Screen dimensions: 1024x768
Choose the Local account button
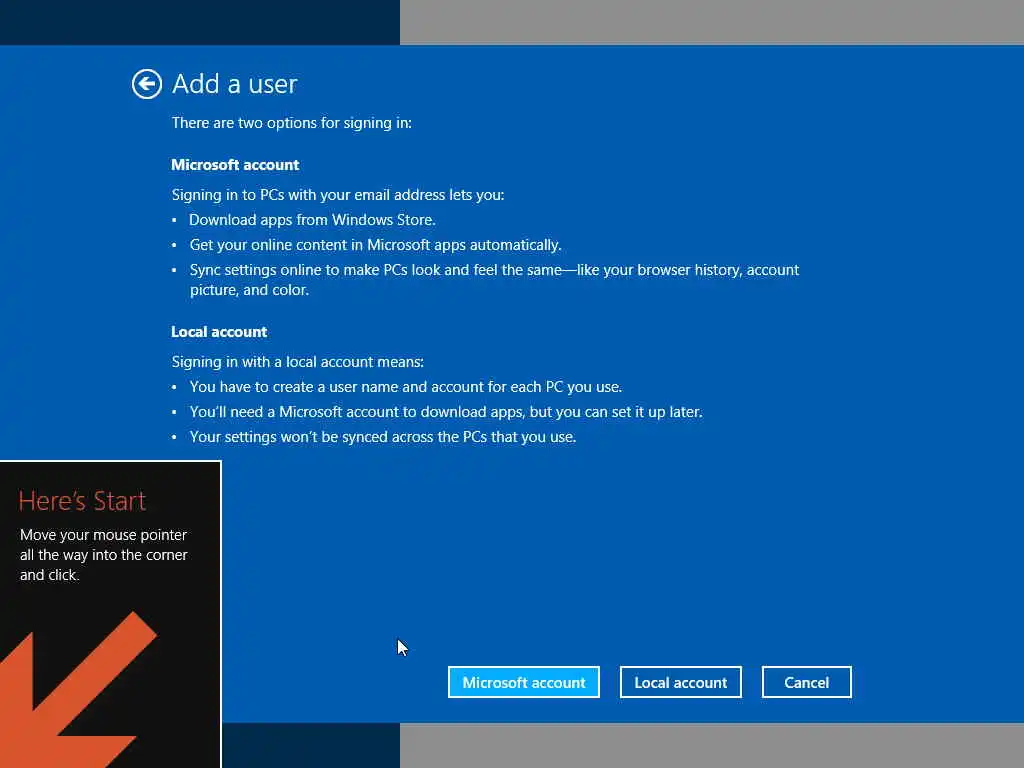pos(680,682)
